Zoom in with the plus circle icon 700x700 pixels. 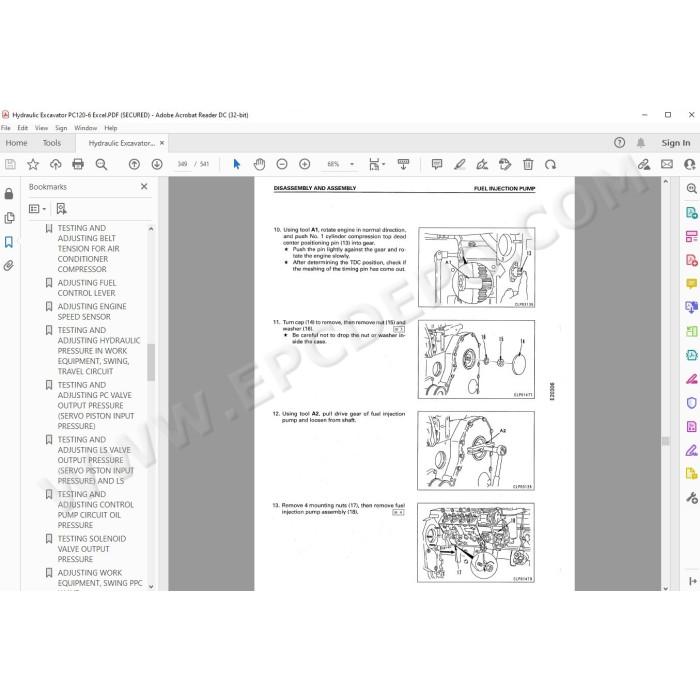click(304, 164)
